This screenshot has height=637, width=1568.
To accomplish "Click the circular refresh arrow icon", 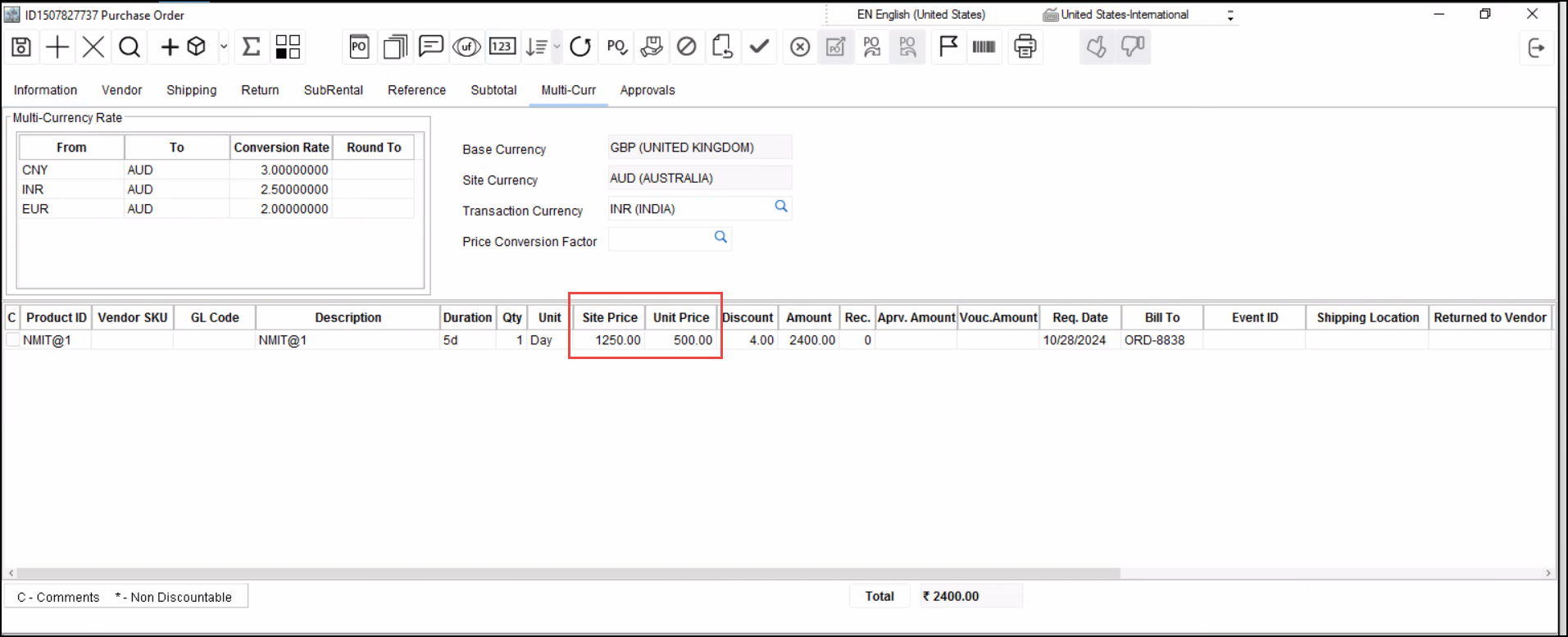I will tap(580, 48).
